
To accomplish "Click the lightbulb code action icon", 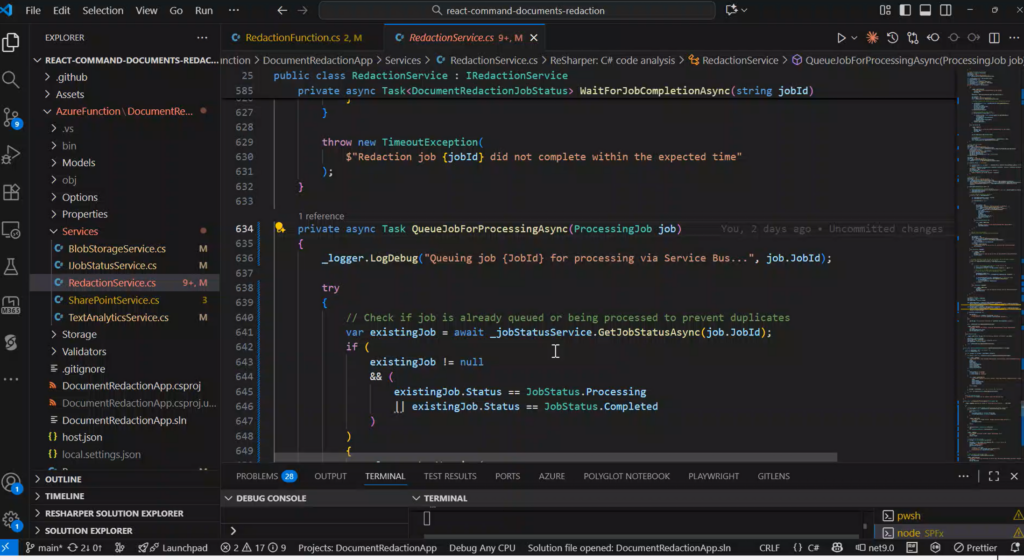I will click(280, 228).
